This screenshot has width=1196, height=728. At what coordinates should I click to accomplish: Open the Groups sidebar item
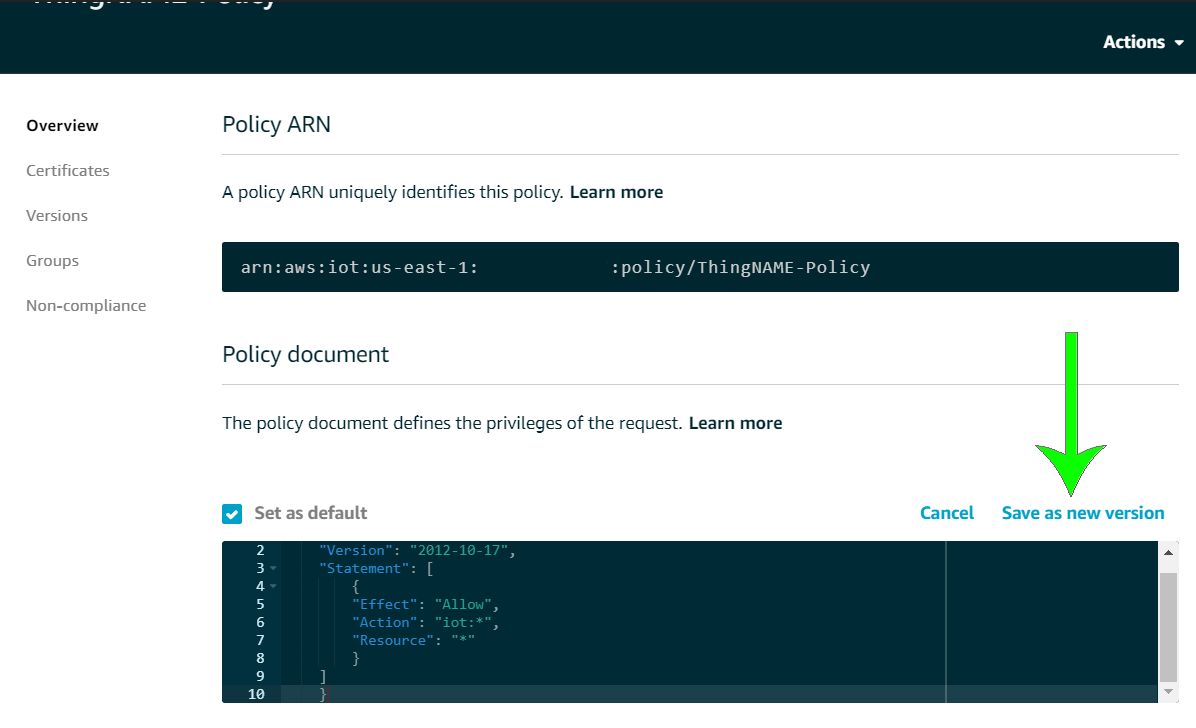(53, 261)
